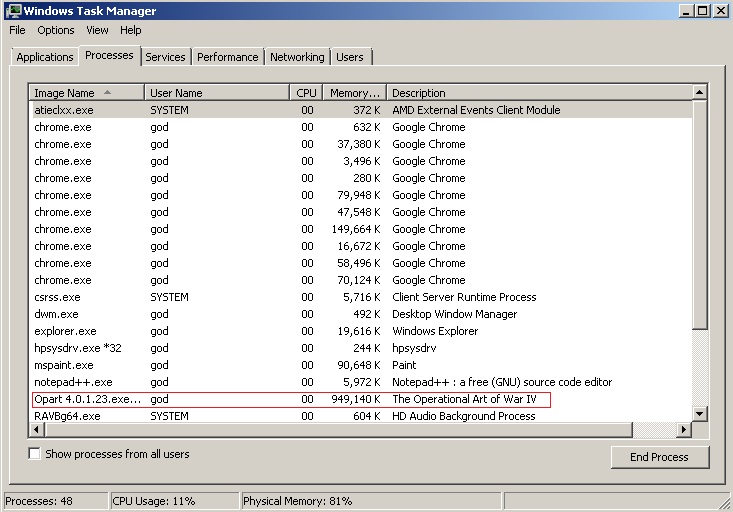Select chrome.exe using 37,380 K memory

click(360, 144)
